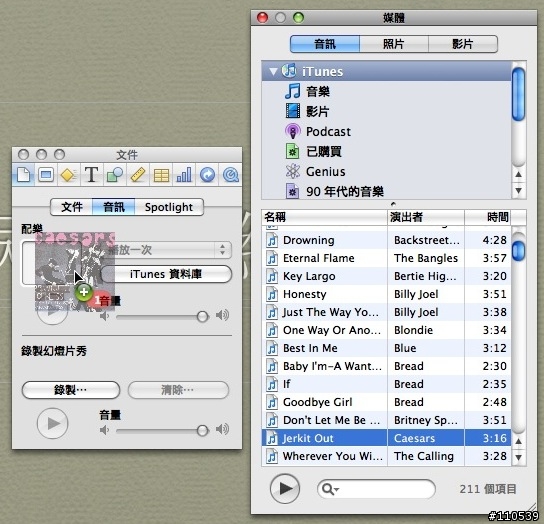The height and width of the screenshot is (524, 544).
Task: Collapse the iTunes source tree
Action: 273,71
